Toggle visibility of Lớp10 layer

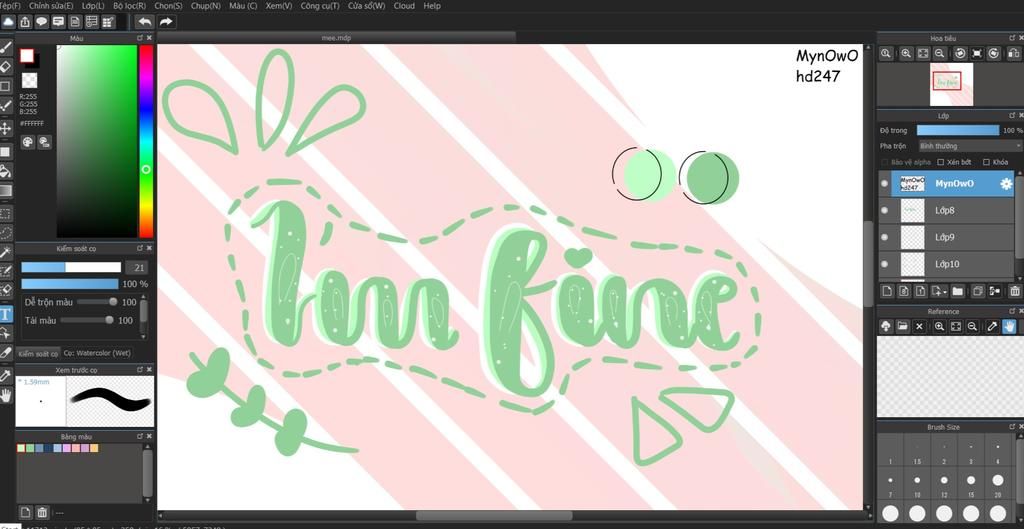884,264
